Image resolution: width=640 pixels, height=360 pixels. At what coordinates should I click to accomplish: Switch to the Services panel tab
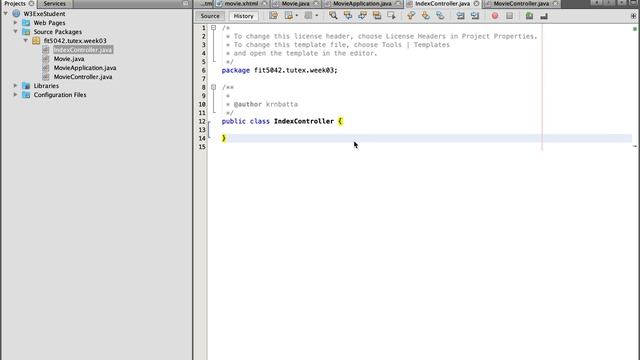pos(54,3)
